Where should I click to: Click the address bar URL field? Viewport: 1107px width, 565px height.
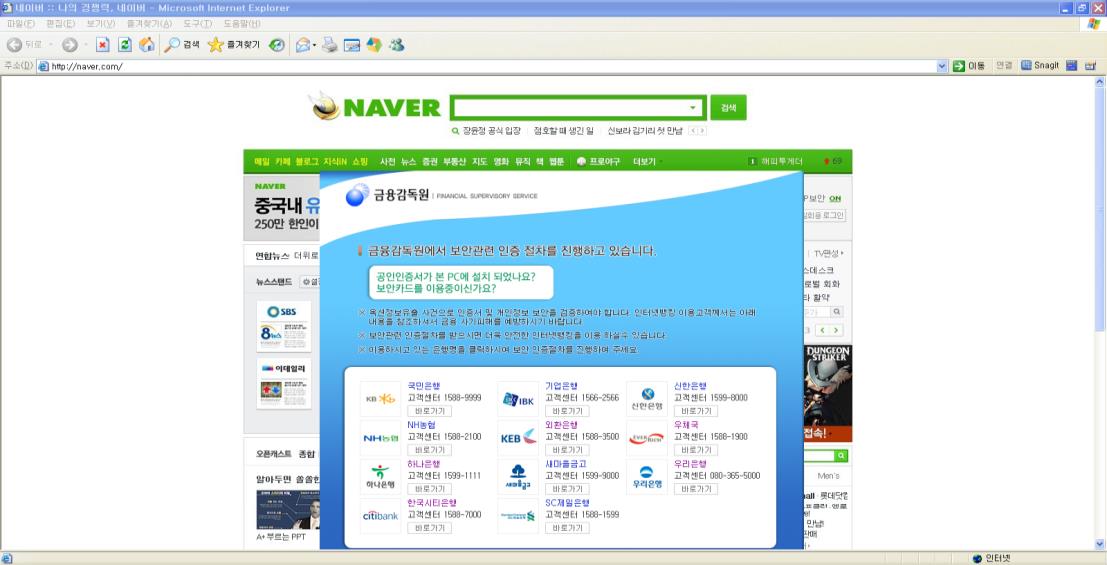[x=487, y=66]
